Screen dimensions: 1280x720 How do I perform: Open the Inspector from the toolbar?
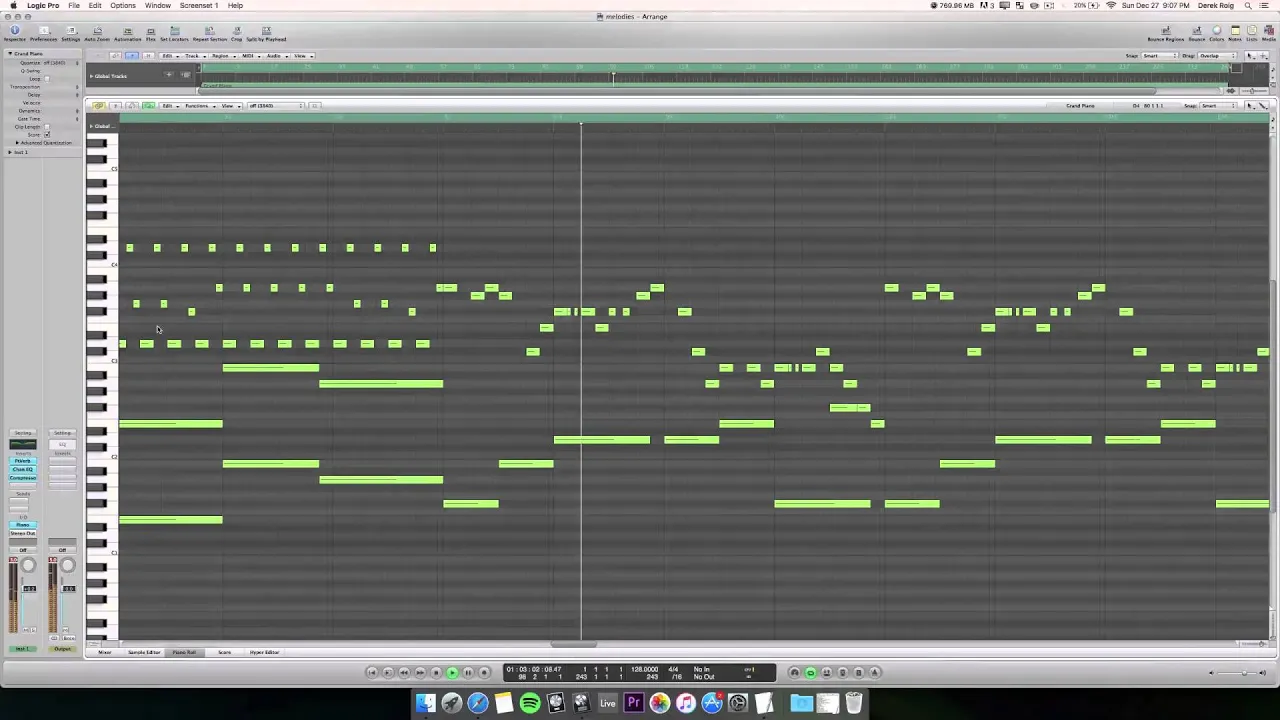click(15, 34)
